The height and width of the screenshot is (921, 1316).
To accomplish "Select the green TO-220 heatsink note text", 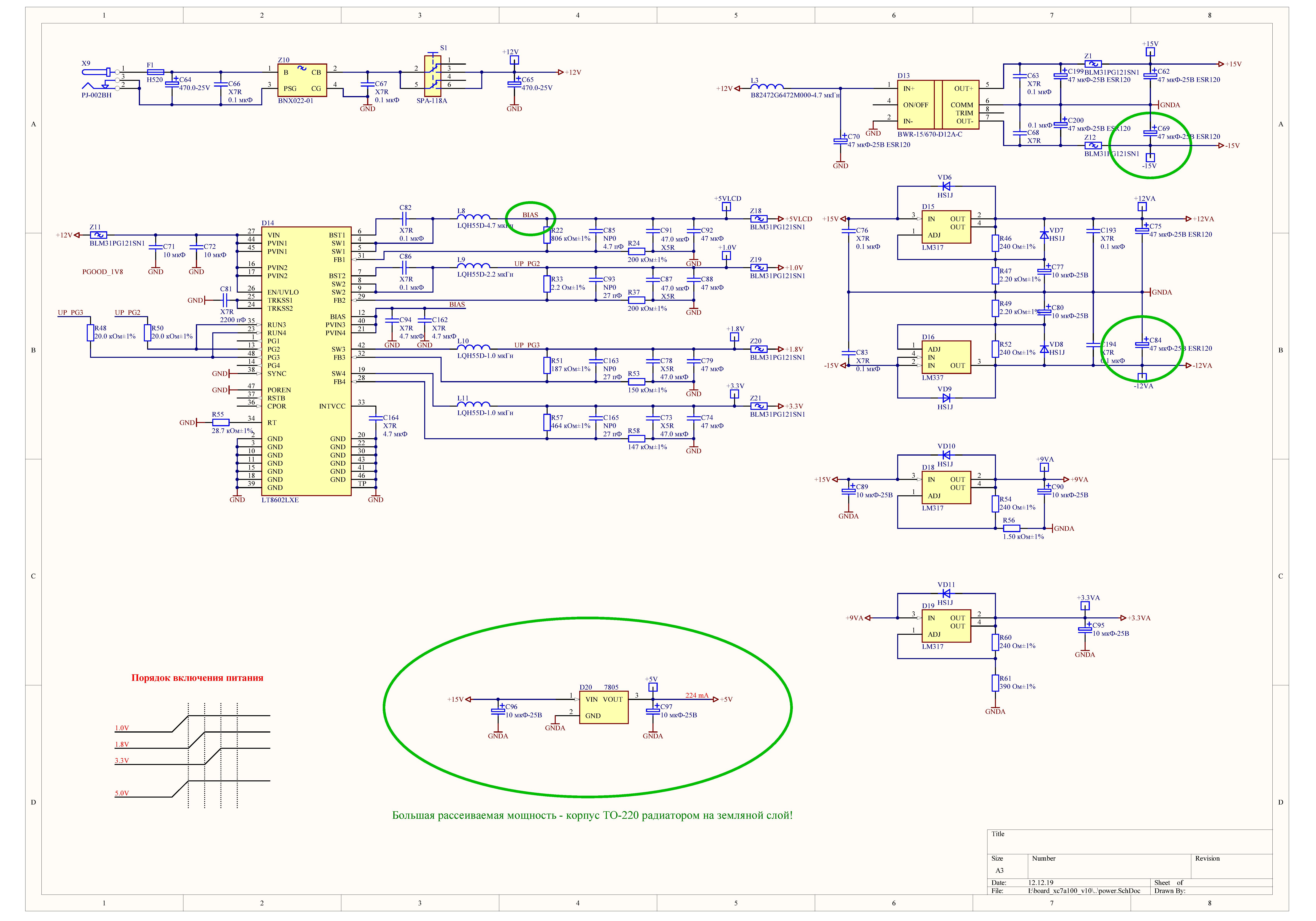I will pos(592,815).
